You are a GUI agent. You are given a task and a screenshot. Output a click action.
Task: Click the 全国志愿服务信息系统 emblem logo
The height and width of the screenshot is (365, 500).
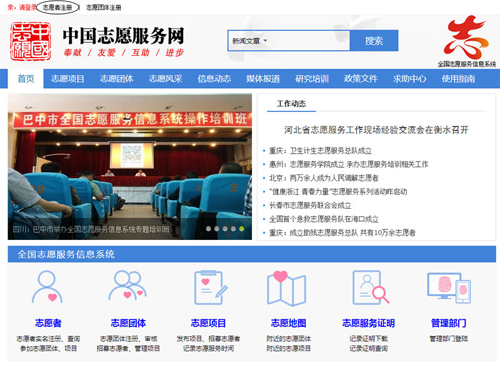[466, 41]
